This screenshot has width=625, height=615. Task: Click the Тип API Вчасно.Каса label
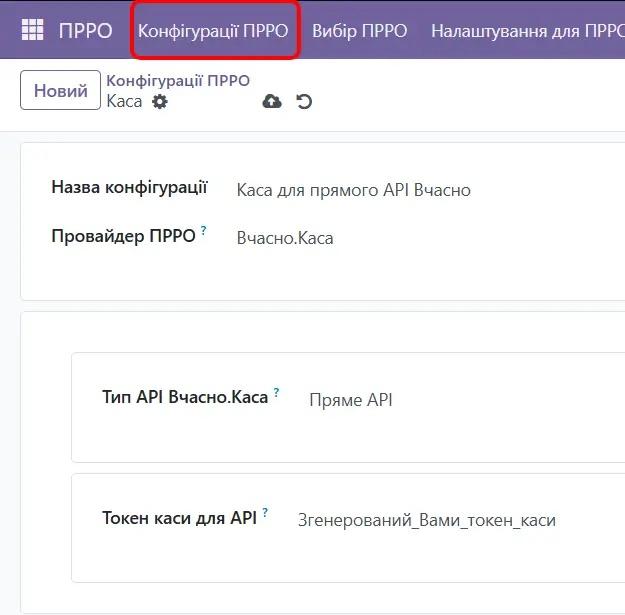[x=185, y=397]
